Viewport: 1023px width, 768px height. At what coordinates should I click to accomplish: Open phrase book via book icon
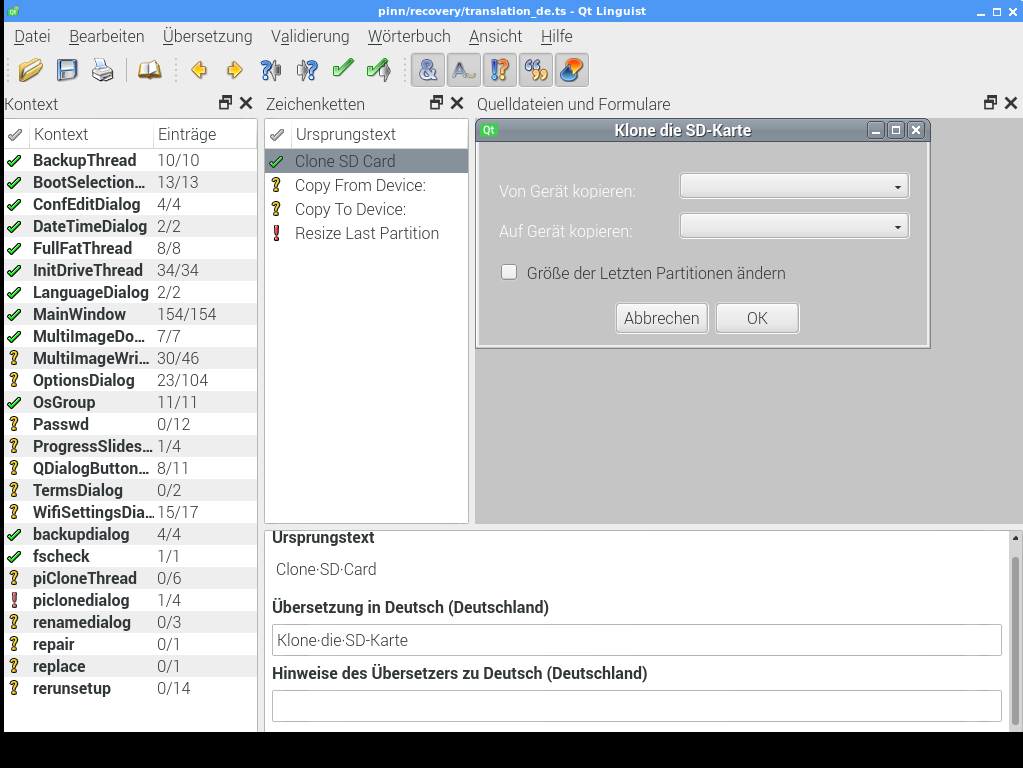(149, 70)
